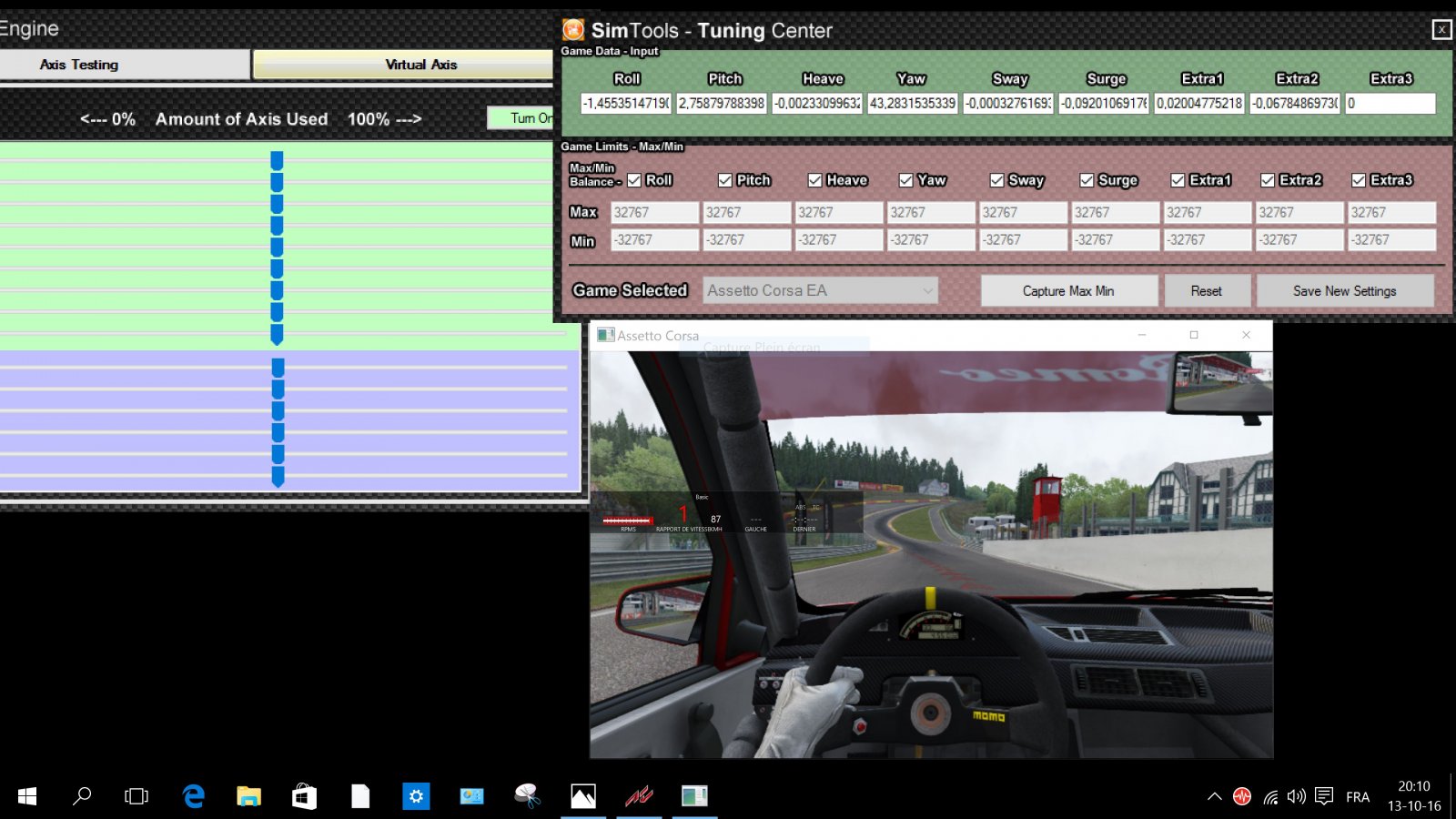The image size is (1456, 819).
Task: Click the Roll game data input field
Action: [626, 103]
